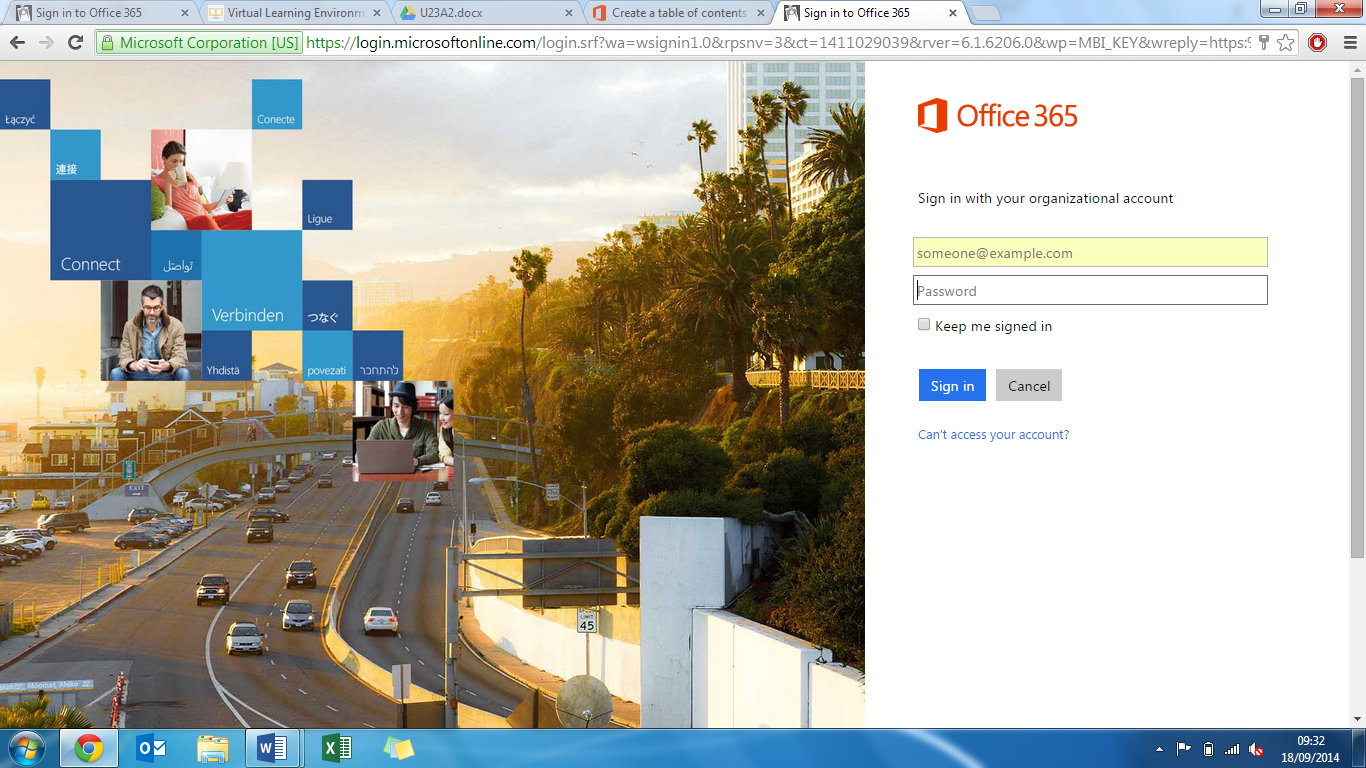The height and width of the screenshot is (768, 1366).
Task: Go back using the browser back arrow
Action: click(17, 43)
